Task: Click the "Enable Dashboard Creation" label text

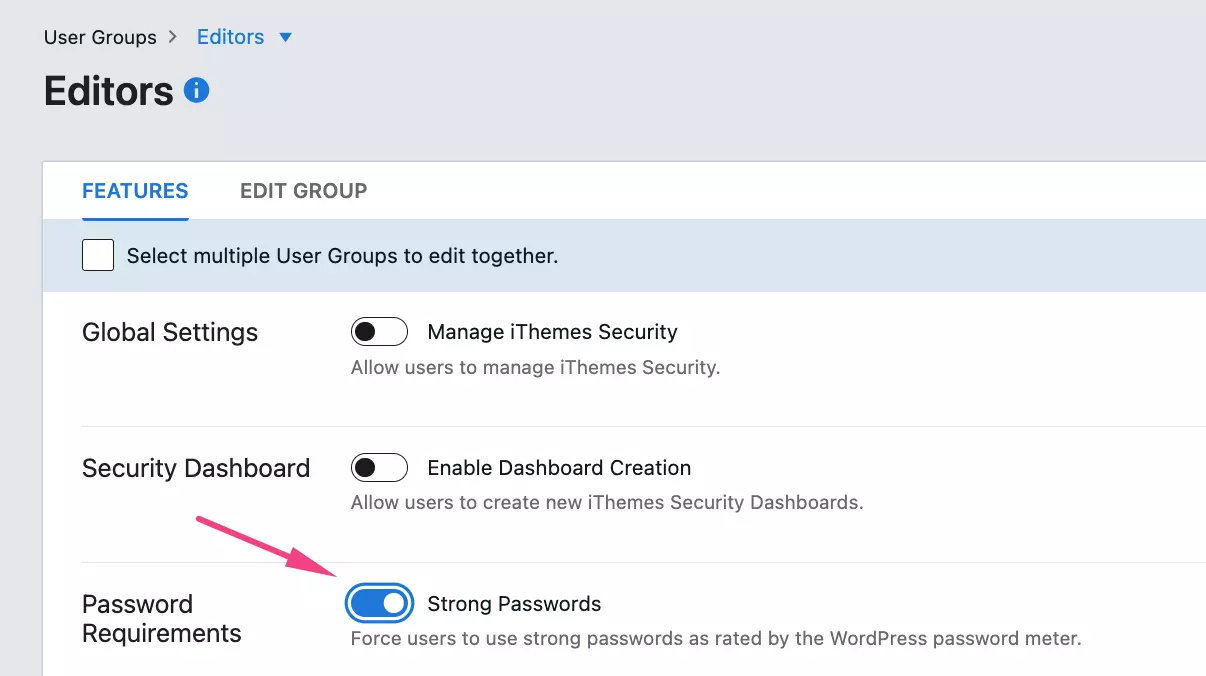Action: (559, 468)
